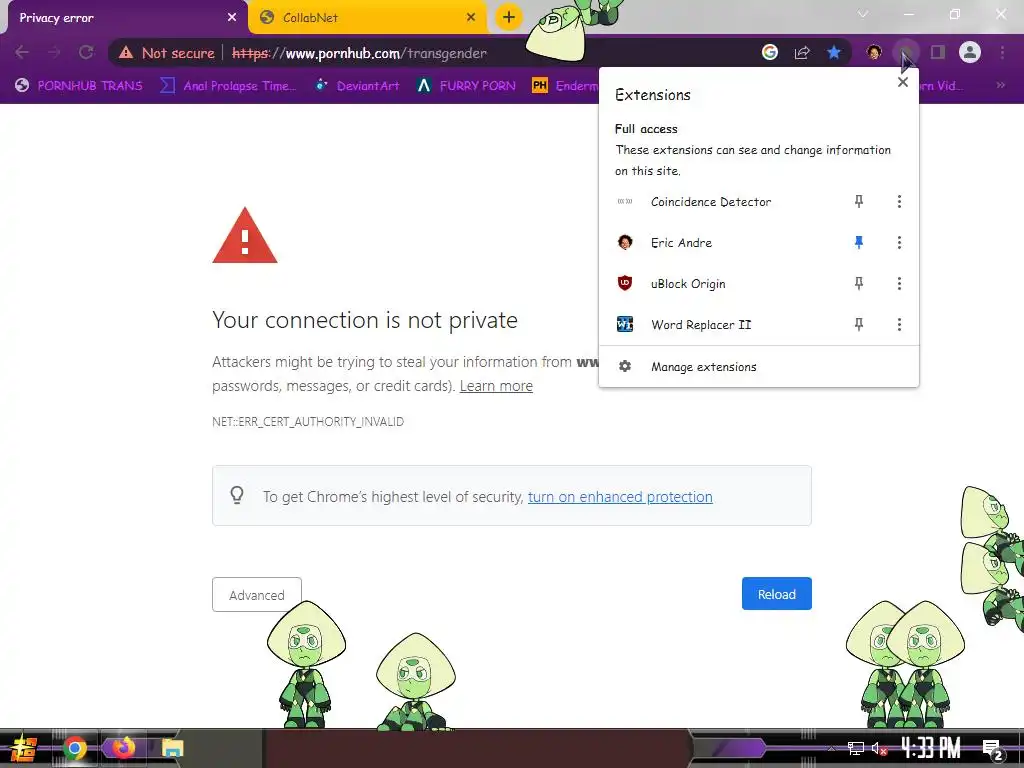Image resolution: width=1024 pixels, height=768 pixels.
Task: Toggle the Extensions puzzle toolbar button
Action: pyautogui.click(x=906, y=52)
